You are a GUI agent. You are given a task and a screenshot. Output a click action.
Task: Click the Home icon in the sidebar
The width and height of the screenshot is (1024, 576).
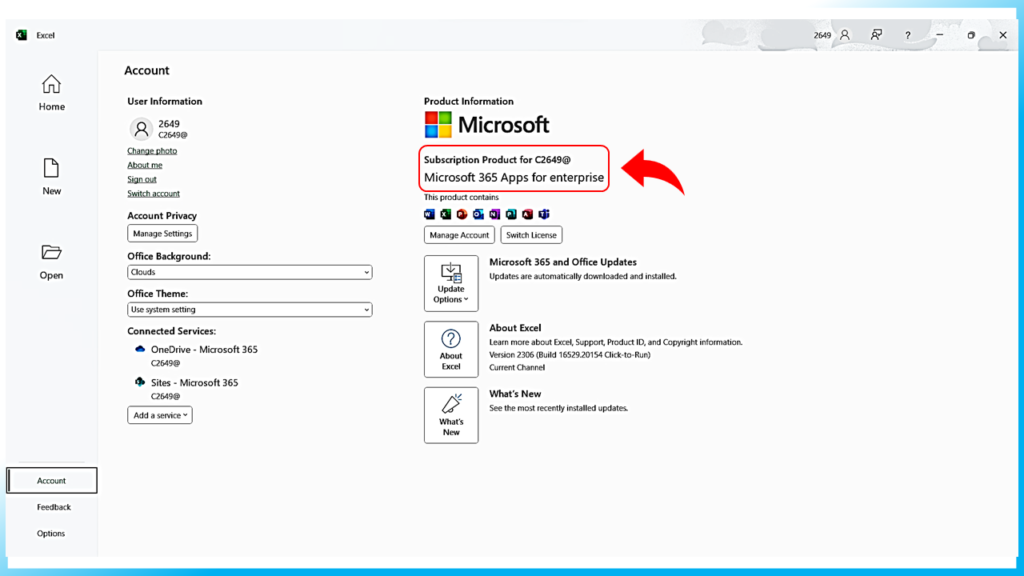[x=51, y=85]
